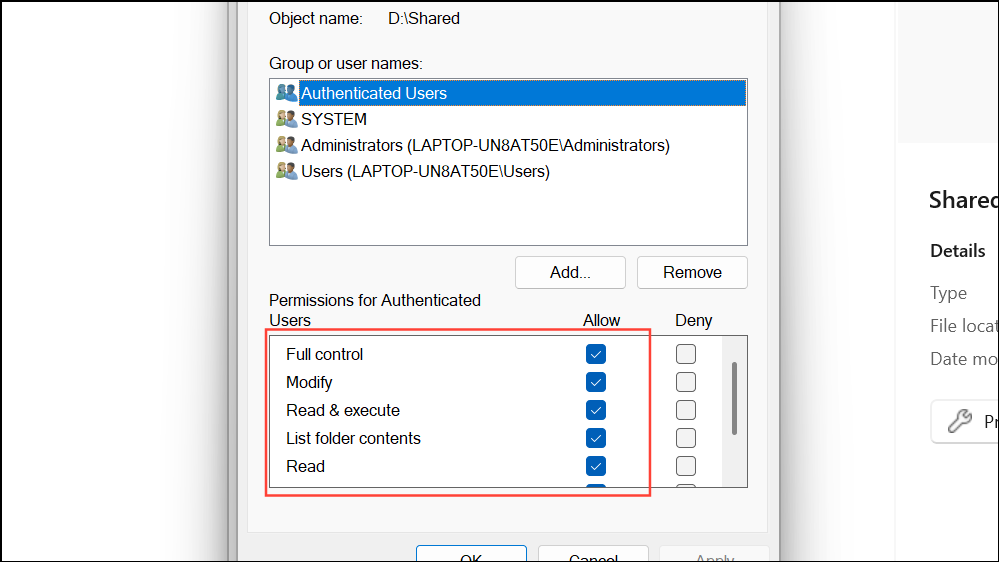Uncheck Allow for Read permission
The width and height of the screenshot is (999, 562).
click(x=596, y=466)
